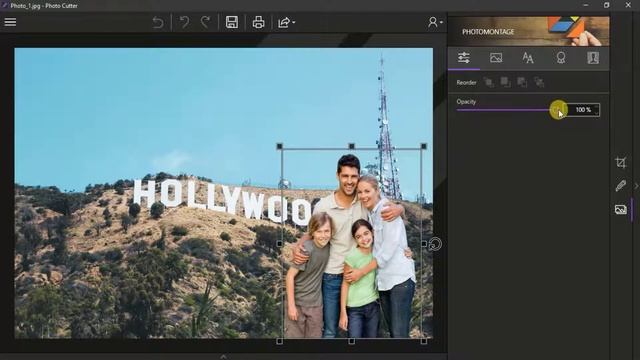Switch to the image background tab
This screenshot has width=640, height=360.
(496, 58)
